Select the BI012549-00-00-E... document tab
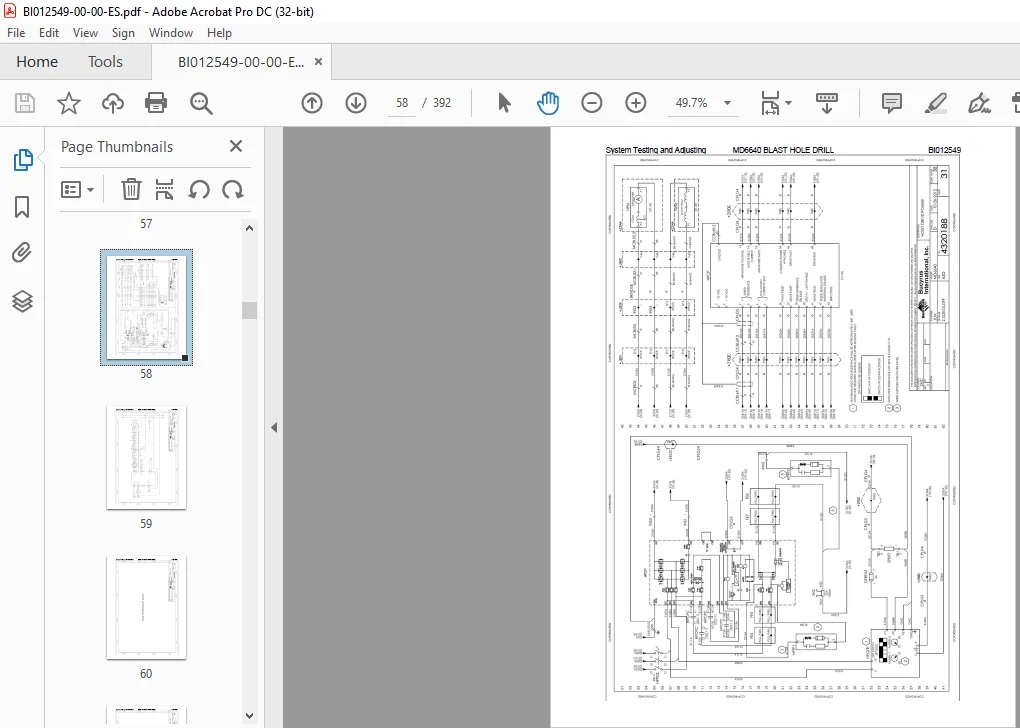 point(241,62)
